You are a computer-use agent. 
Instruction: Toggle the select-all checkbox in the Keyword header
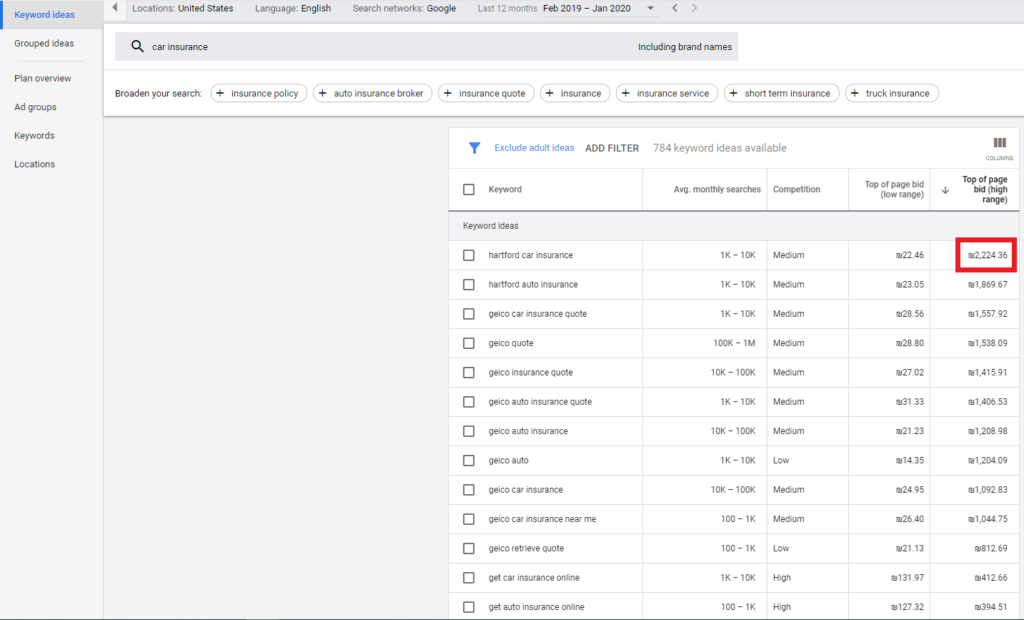[x=469, y=189]
